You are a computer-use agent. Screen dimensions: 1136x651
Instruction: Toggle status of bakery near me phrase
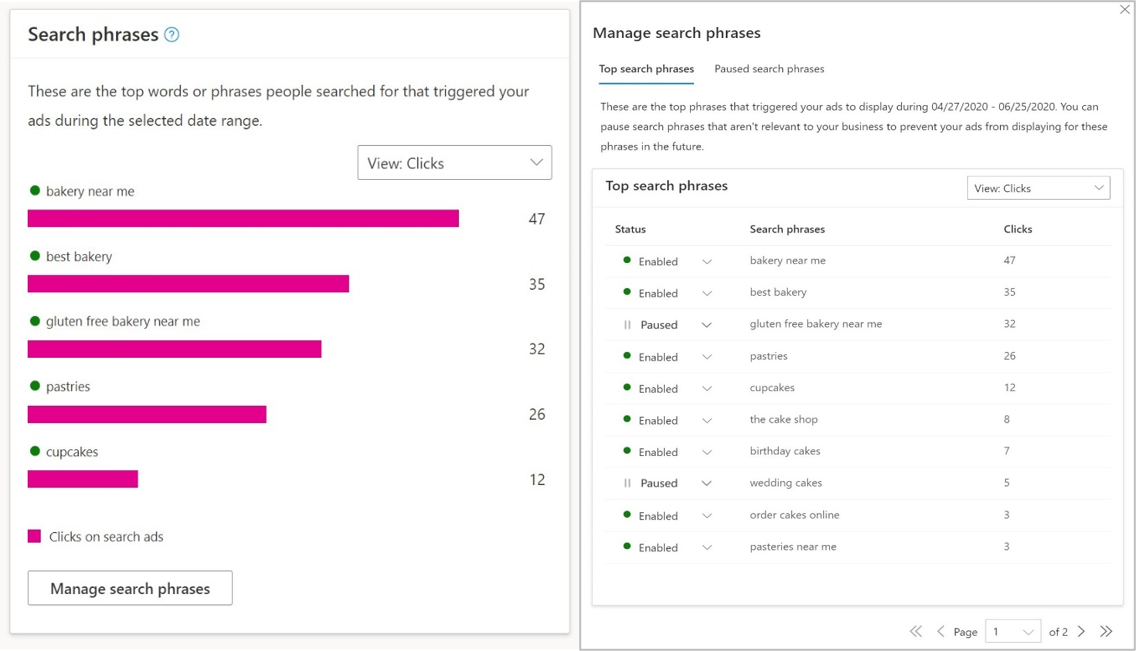[707, 262]
